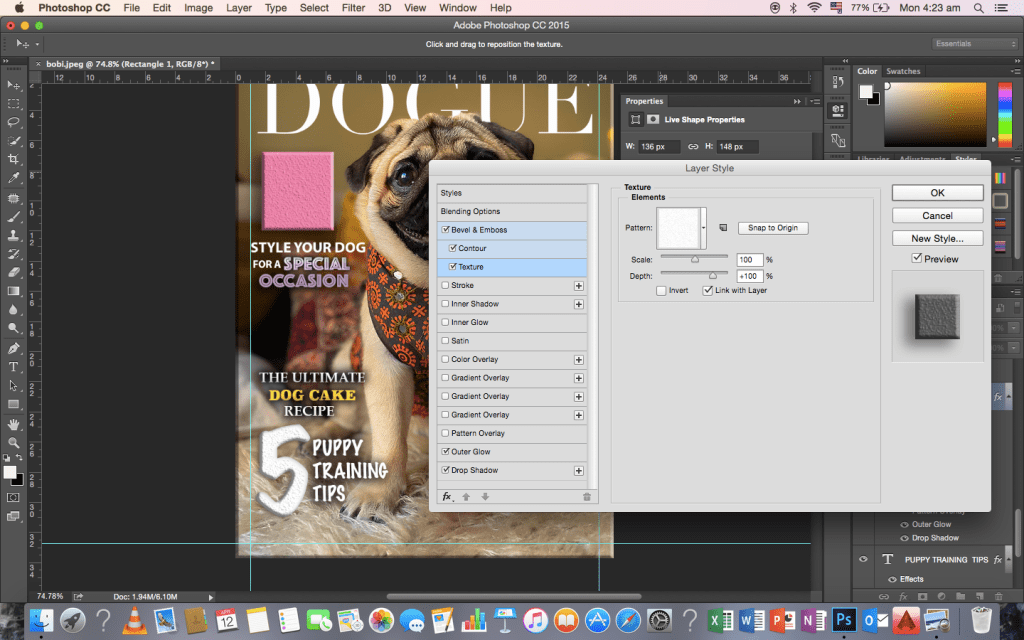
Task: Select the Lasso tool
Action: [x=14, y=122]
